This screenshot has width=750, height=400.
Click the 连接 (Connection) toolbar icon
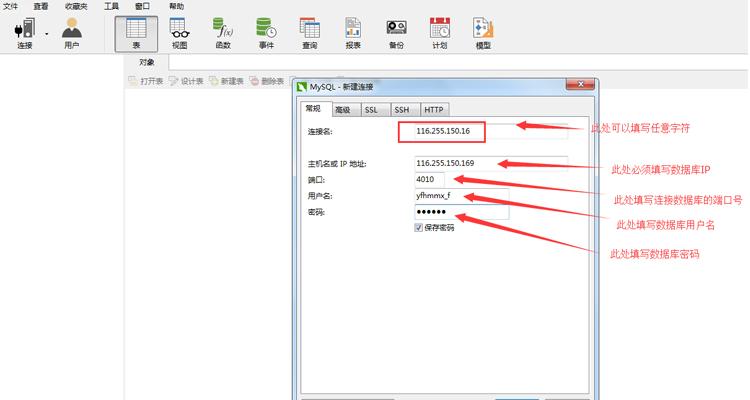point(24,33)
